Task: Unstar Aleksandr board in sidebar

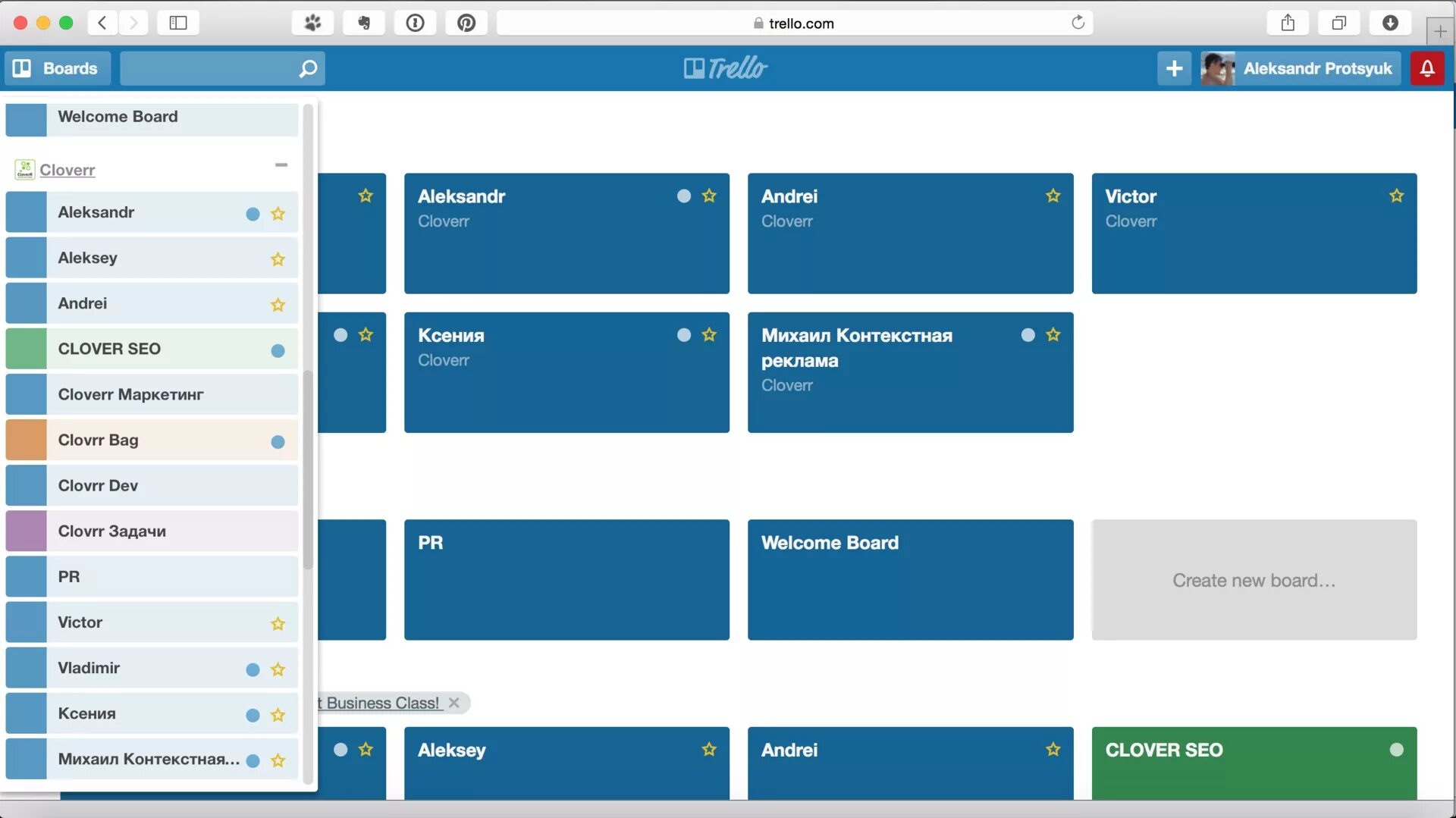Action: click(278, 214)
